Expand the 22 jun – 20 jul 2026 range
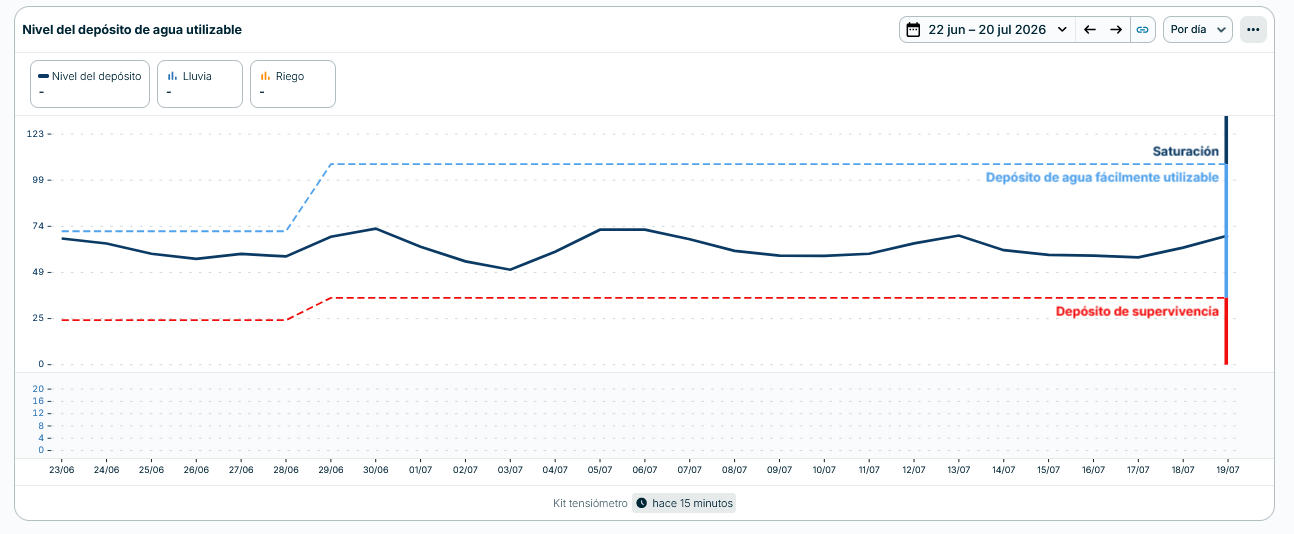The width and height of the screenshot is (1294, 534). click(x=987, y=30)
